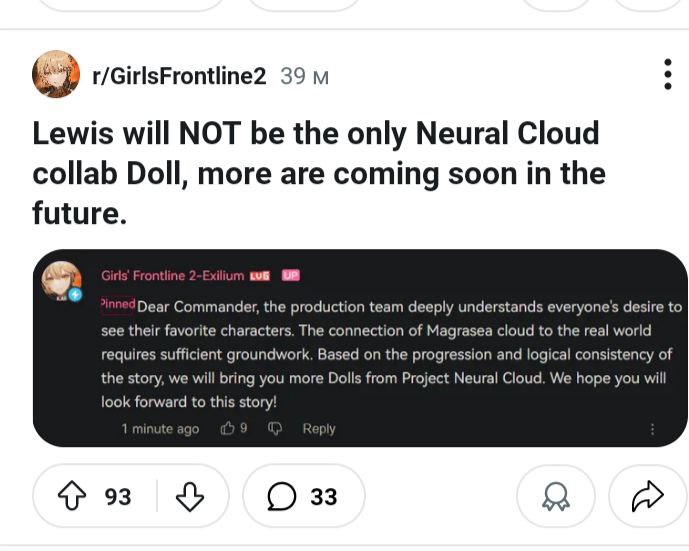The width and height of the screenshot is (689, 551).
Task: Open the pinned comment's three-dot options
Action: pyautogui.click(x=653, y=429)
